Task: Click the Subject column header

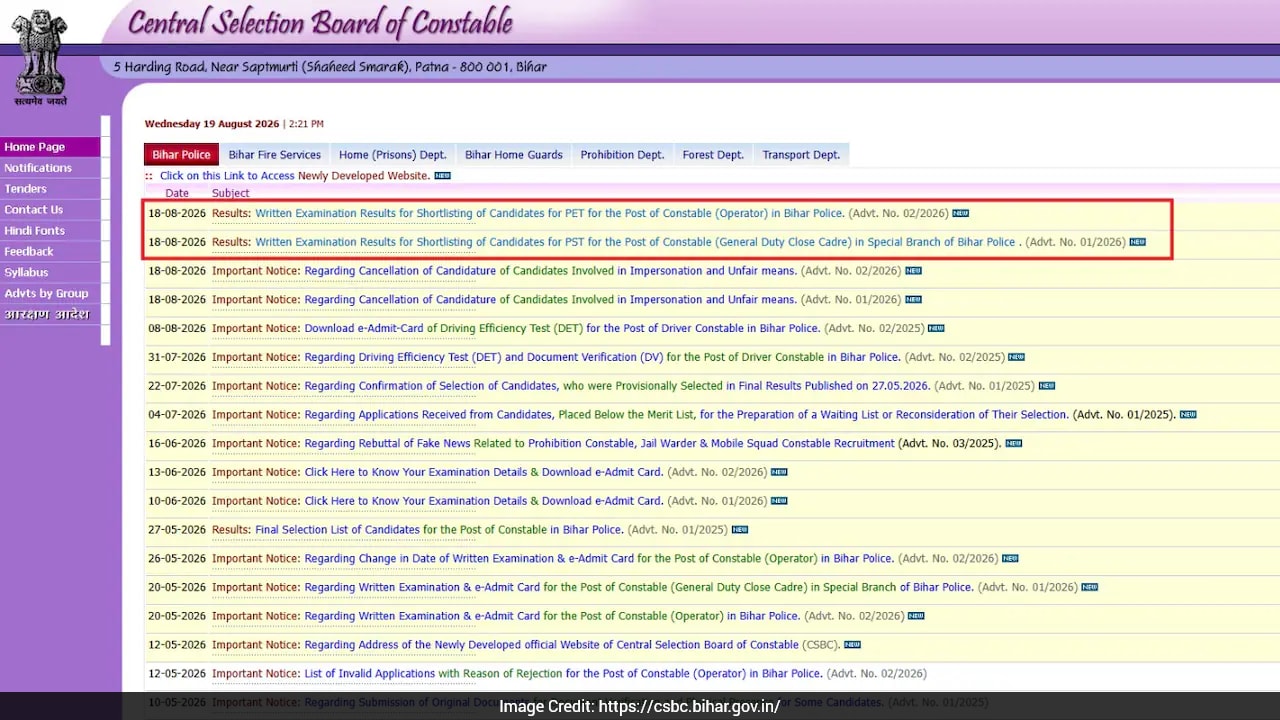Action: 231,193
